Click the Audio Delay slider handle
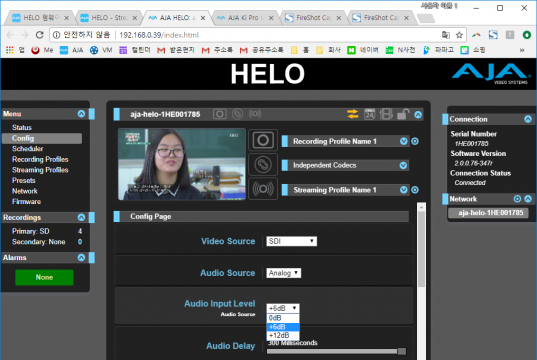This screenshot has width=537, height=360. click(402, 351)
